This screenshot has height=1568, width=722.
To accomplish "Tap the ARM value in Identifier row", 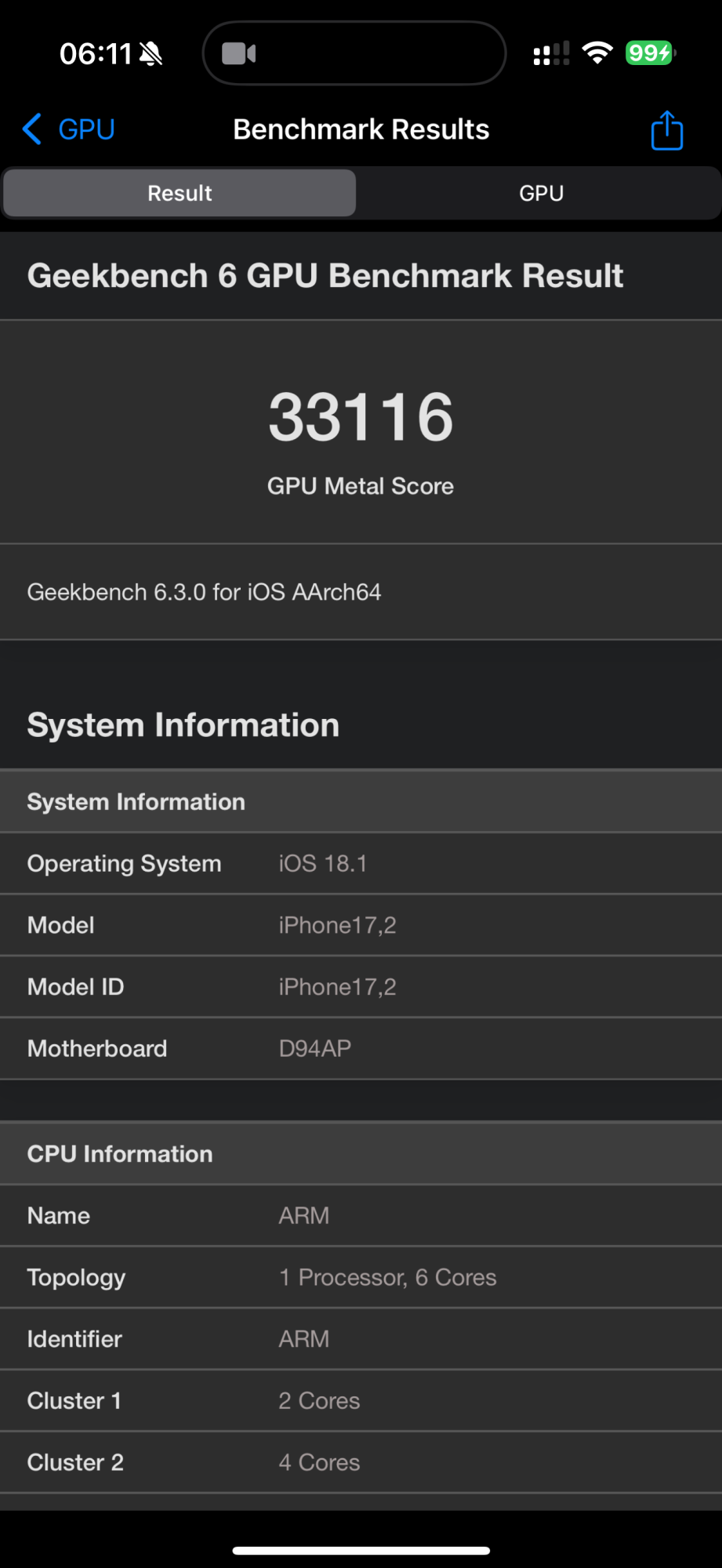I will click(x=304, y=1339).
